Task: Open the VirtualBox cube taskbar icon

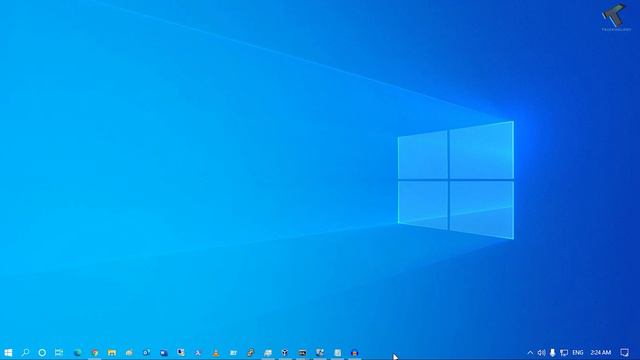Action: (285, 353)
